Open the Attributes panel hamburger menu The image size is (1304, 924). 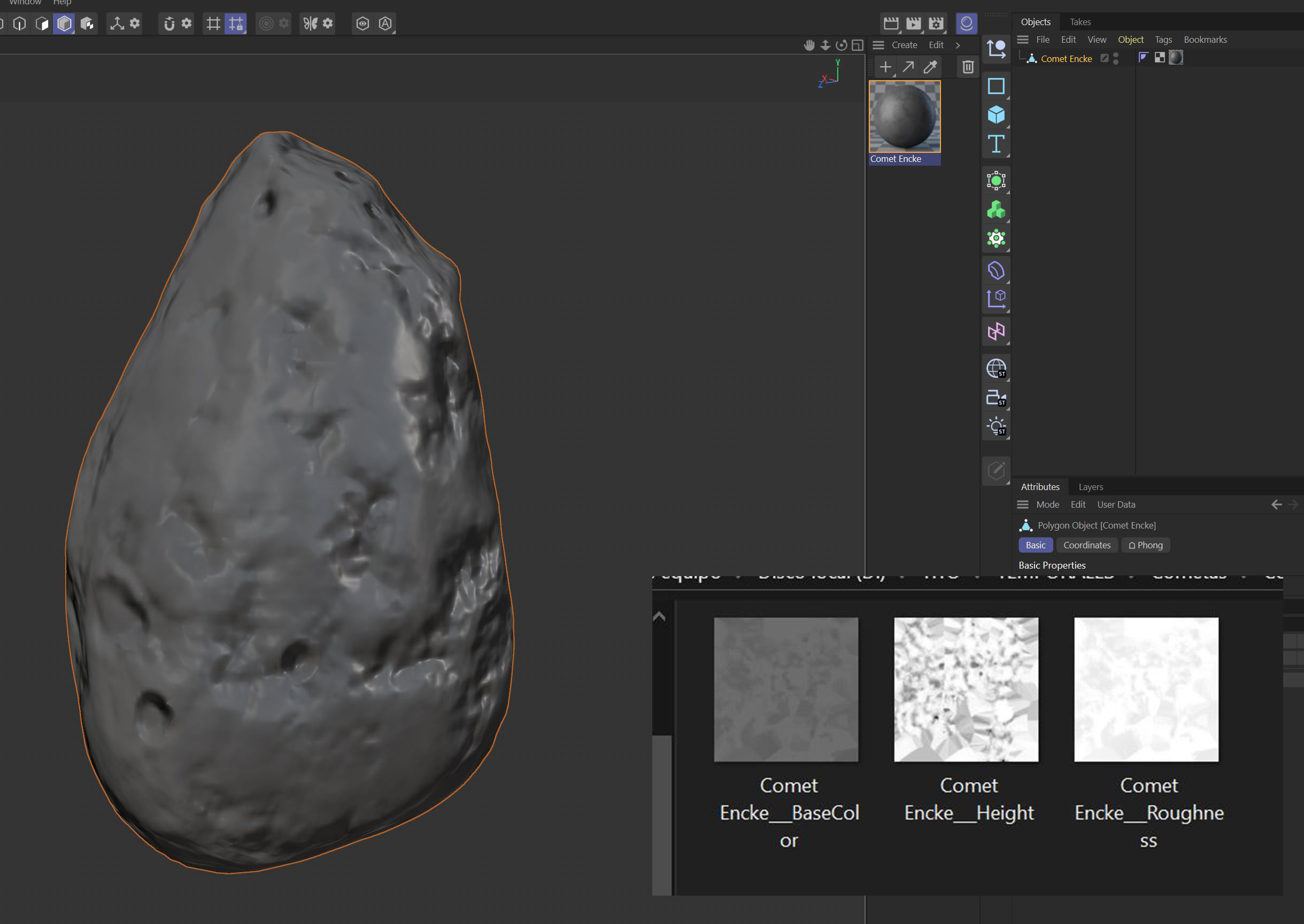tap(1022, 504)
